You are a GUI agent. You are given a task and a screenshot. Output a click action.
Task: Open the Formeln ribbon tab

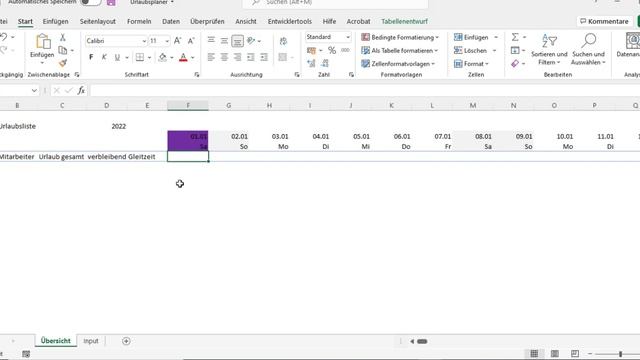click(139, 21)
